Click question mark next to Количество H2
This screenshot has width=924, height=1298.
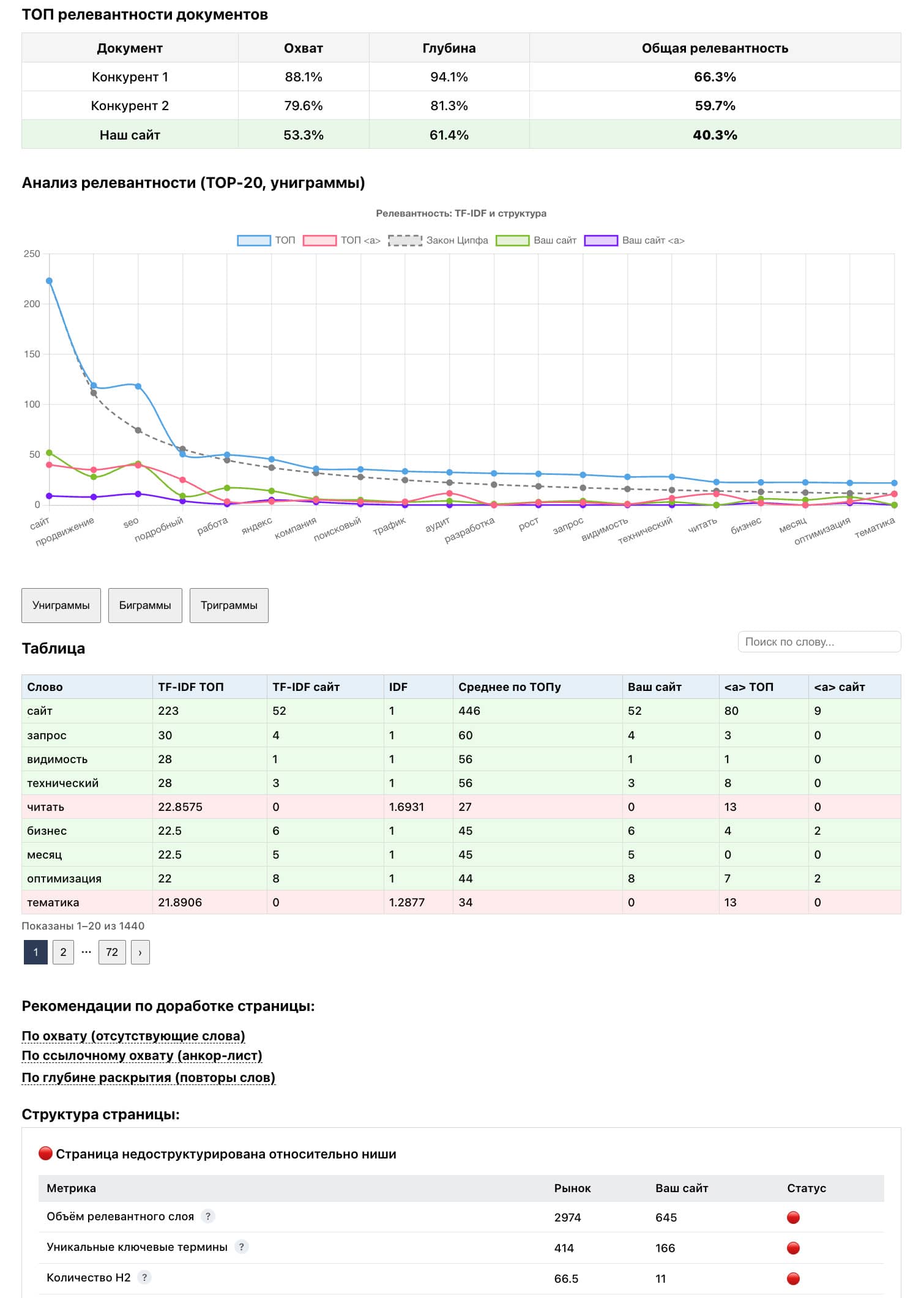point(144,1277)
